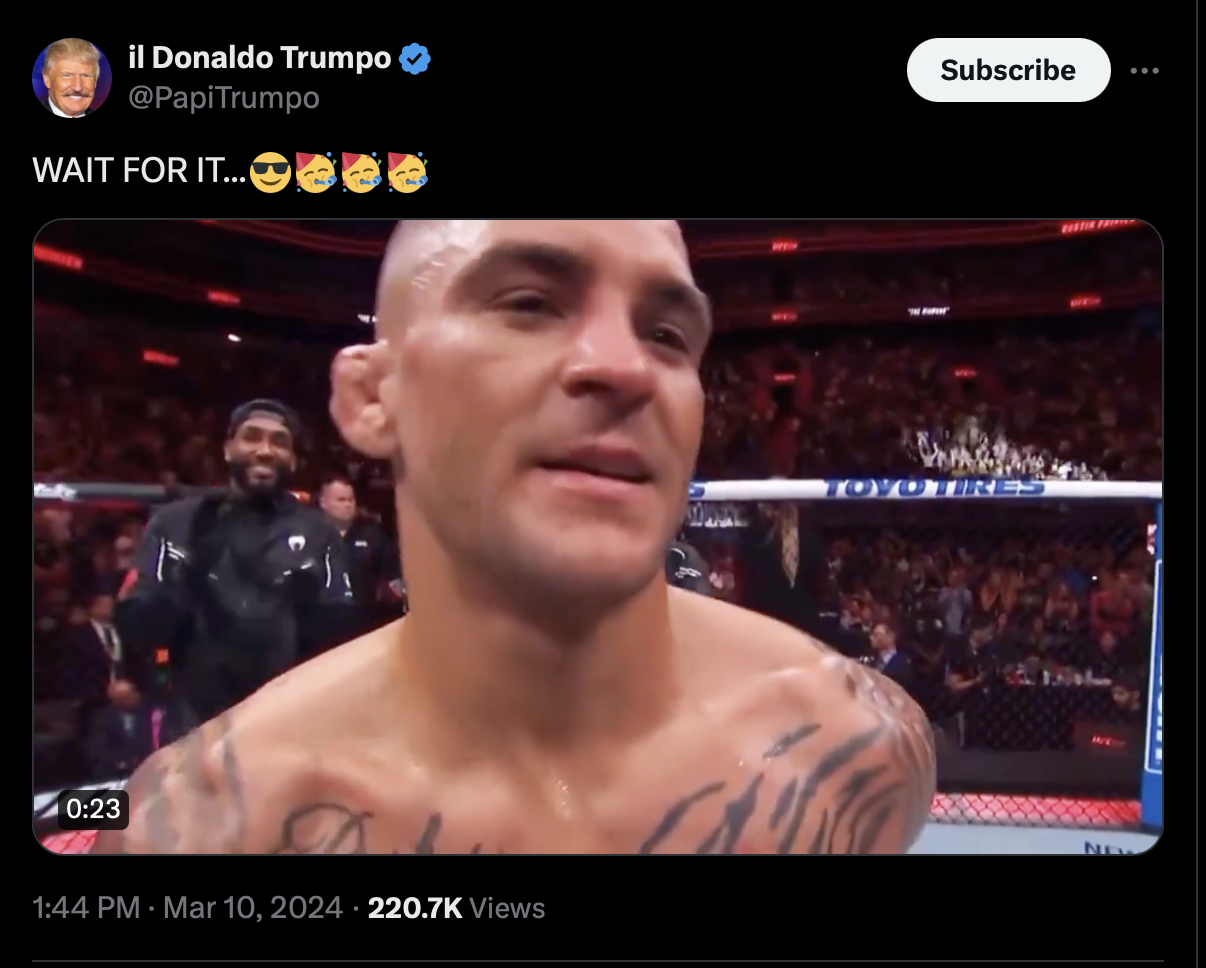1206x968 pixels.
Task: Subscribe to this account
Action: click(x=1008, y=70)
